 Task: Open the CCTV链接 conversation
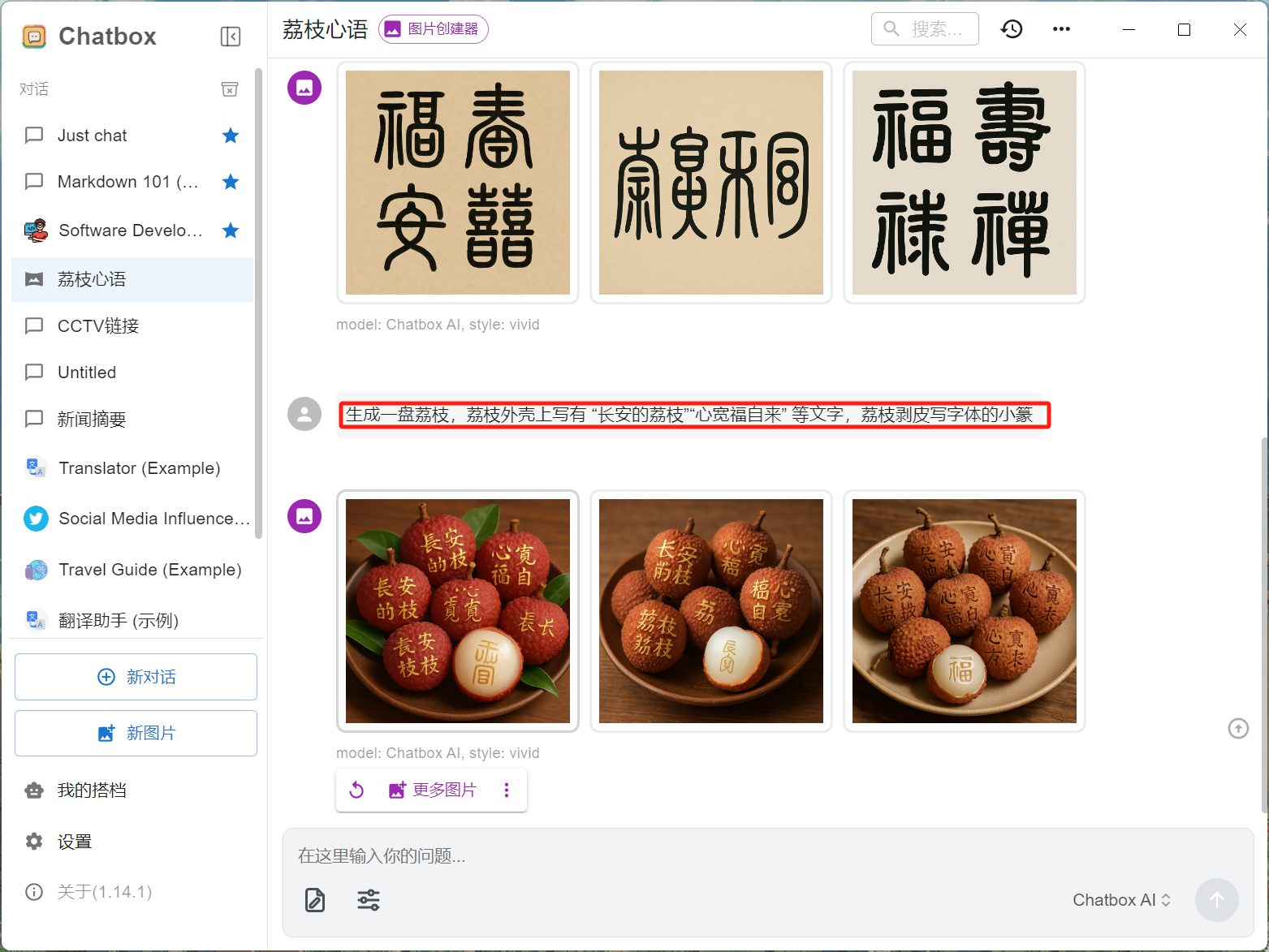[132, 326]
